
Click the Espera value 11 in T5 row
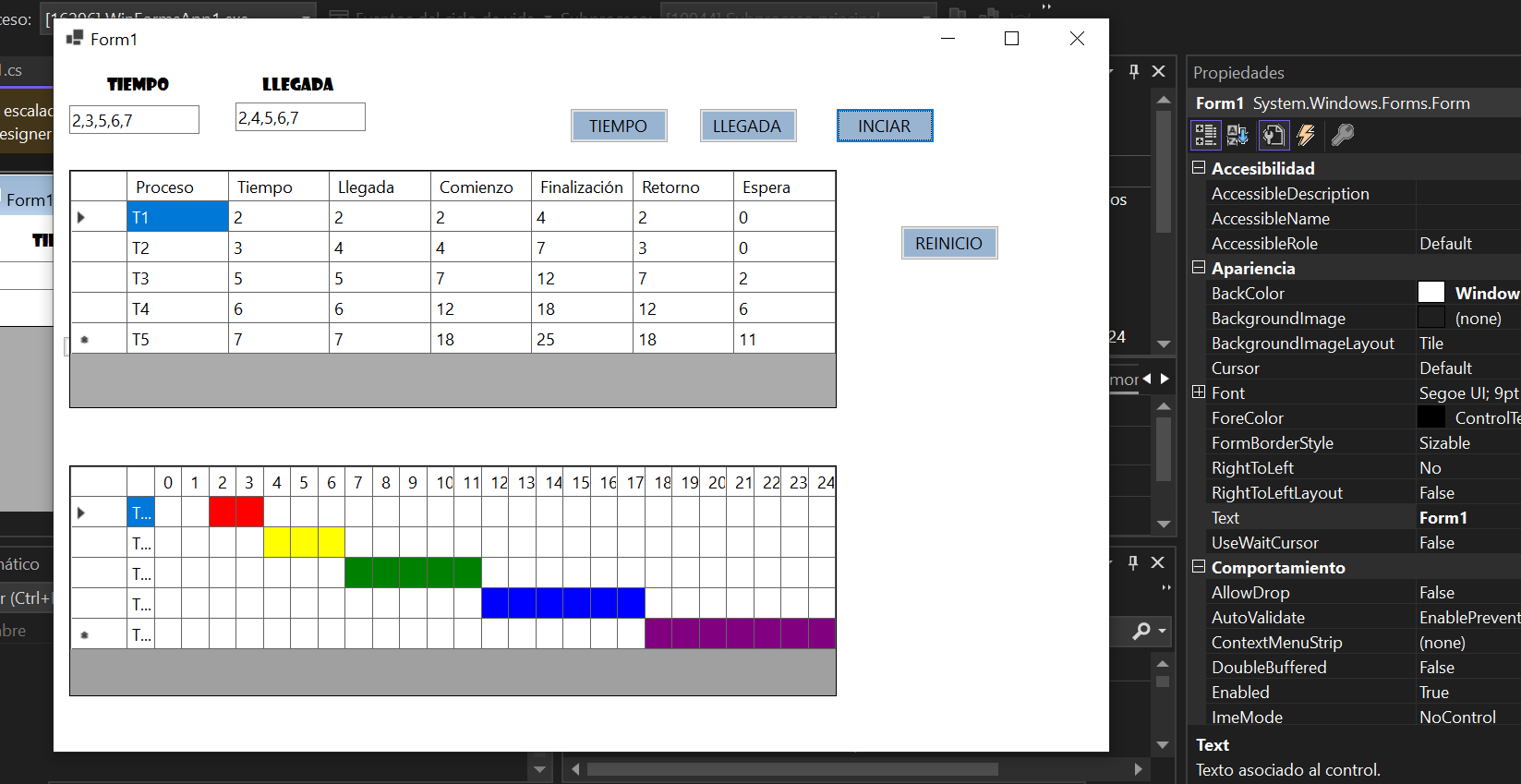click(x=784, y=339)
